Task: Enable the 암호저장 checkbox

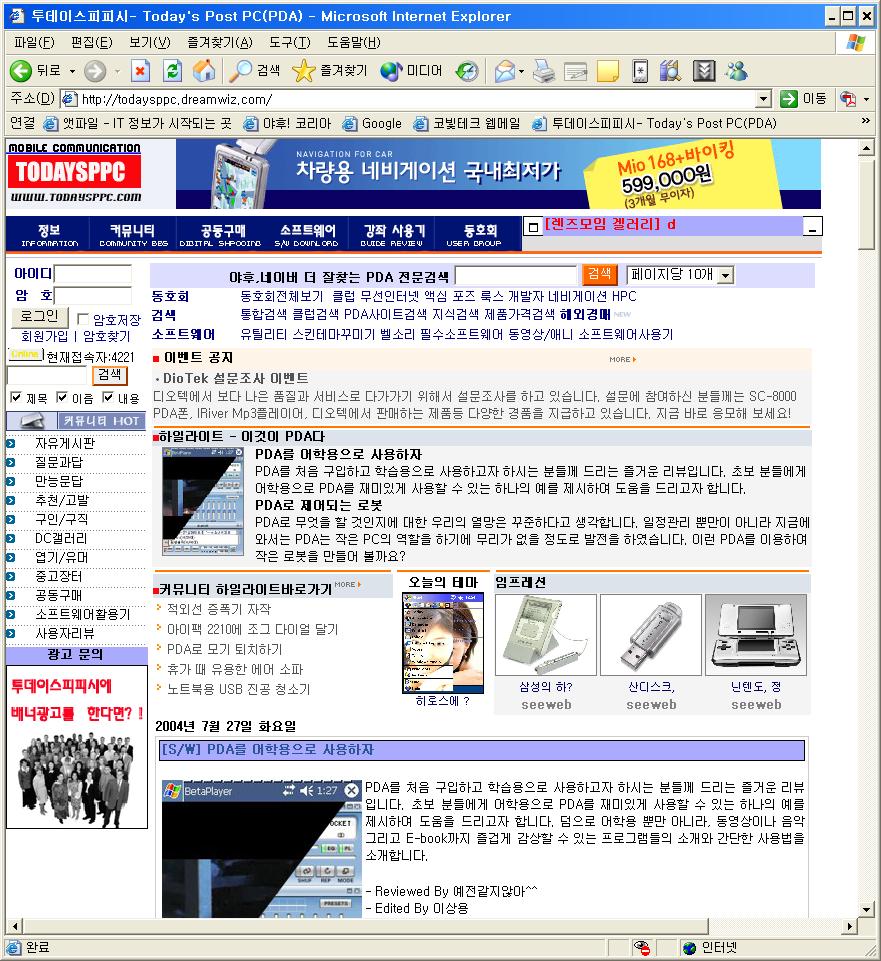Action: [x=84, y=320]
